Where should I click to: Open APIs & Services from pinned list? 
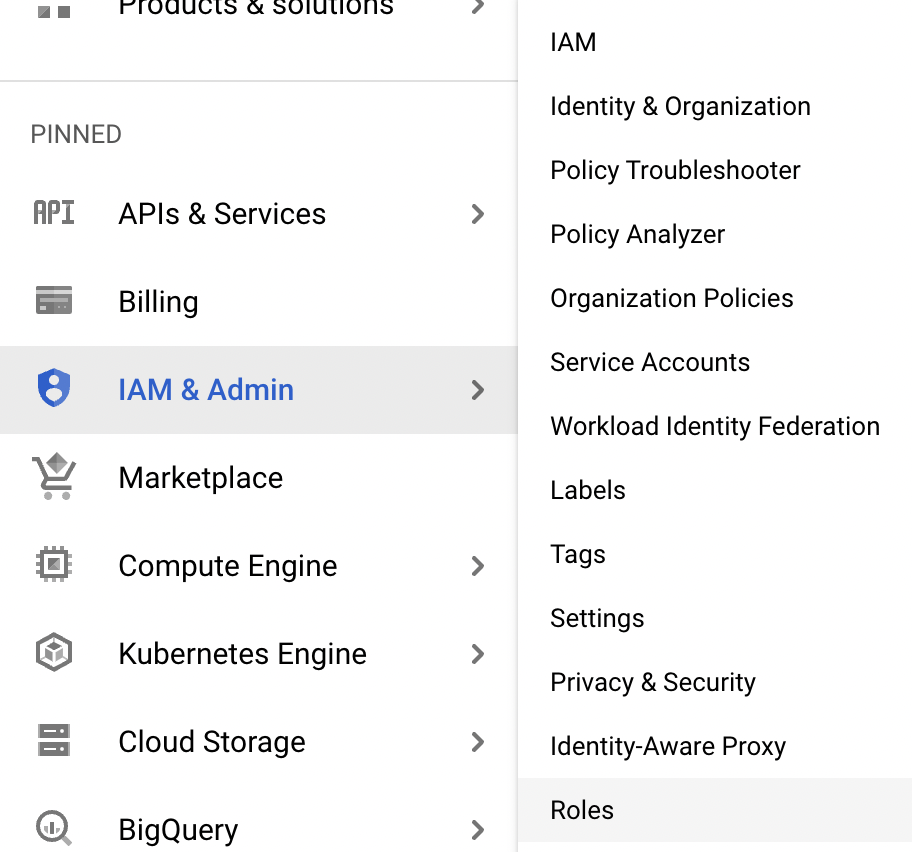(x=259, y=214)
